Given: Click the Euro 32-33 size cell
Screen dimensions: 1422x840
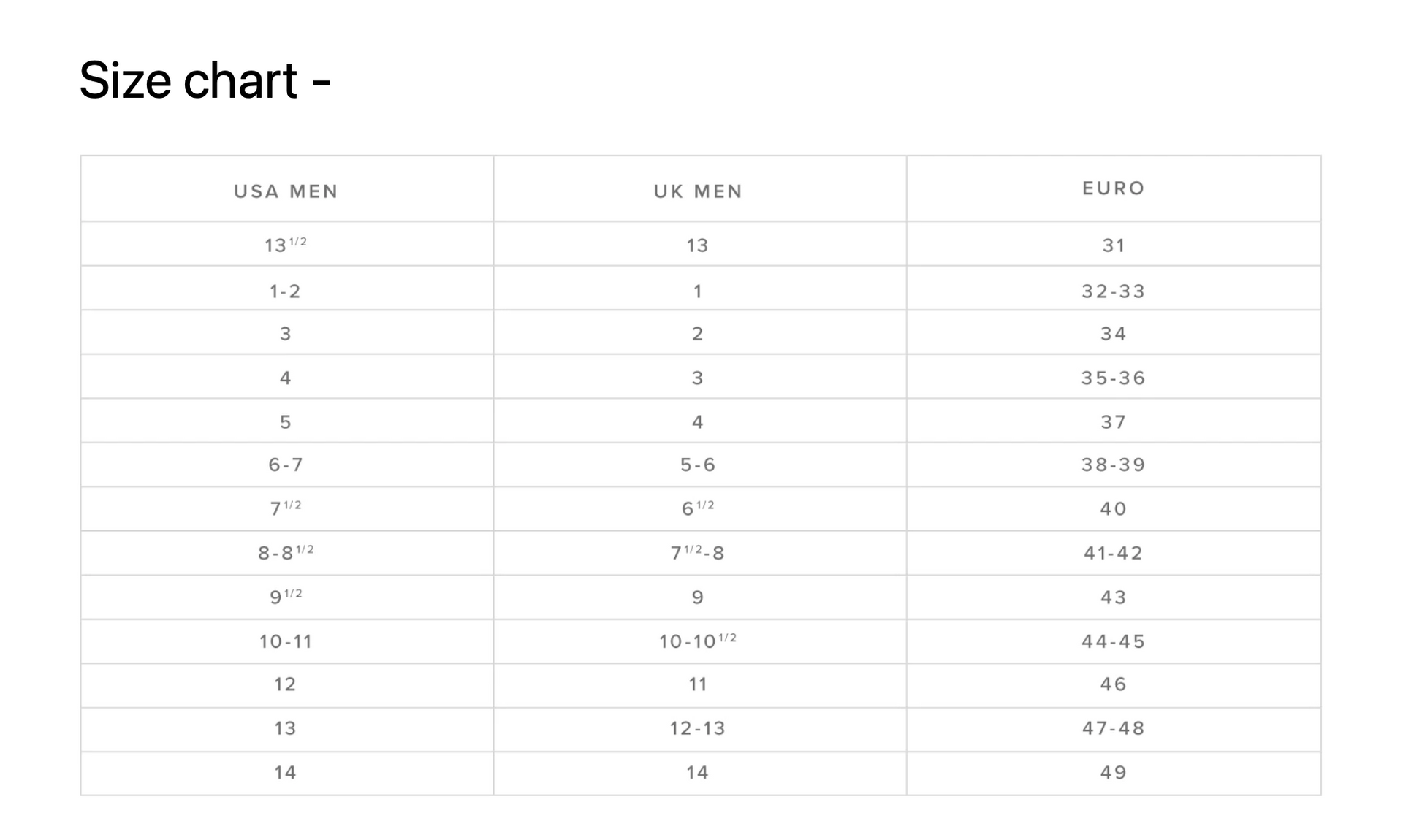Looking at the screenshot, I should 1113,291.
